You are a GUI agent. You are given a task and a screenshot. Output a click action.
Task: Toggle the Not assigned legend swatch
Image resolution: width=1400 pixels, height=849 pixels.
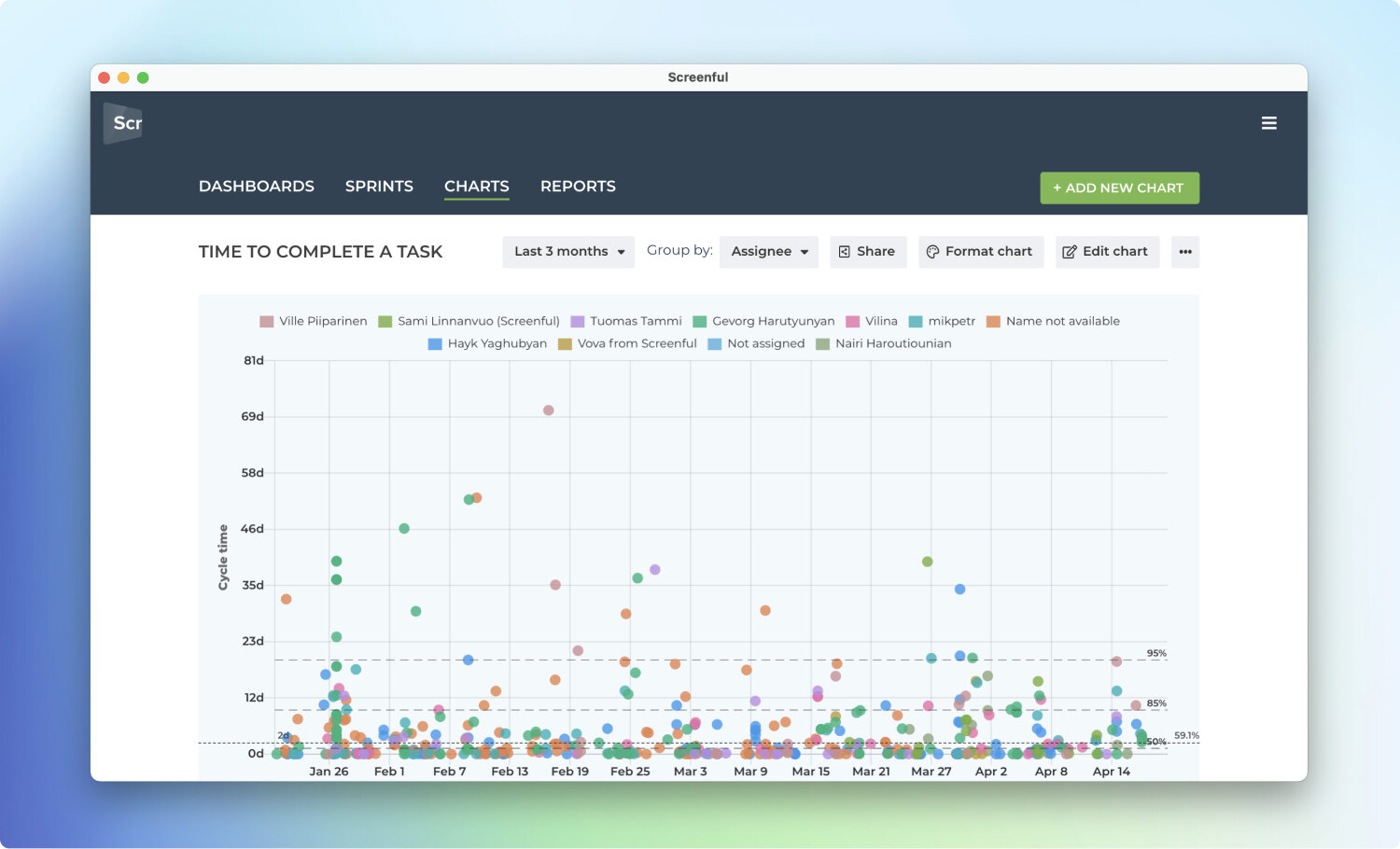click(x=715, y=343)
